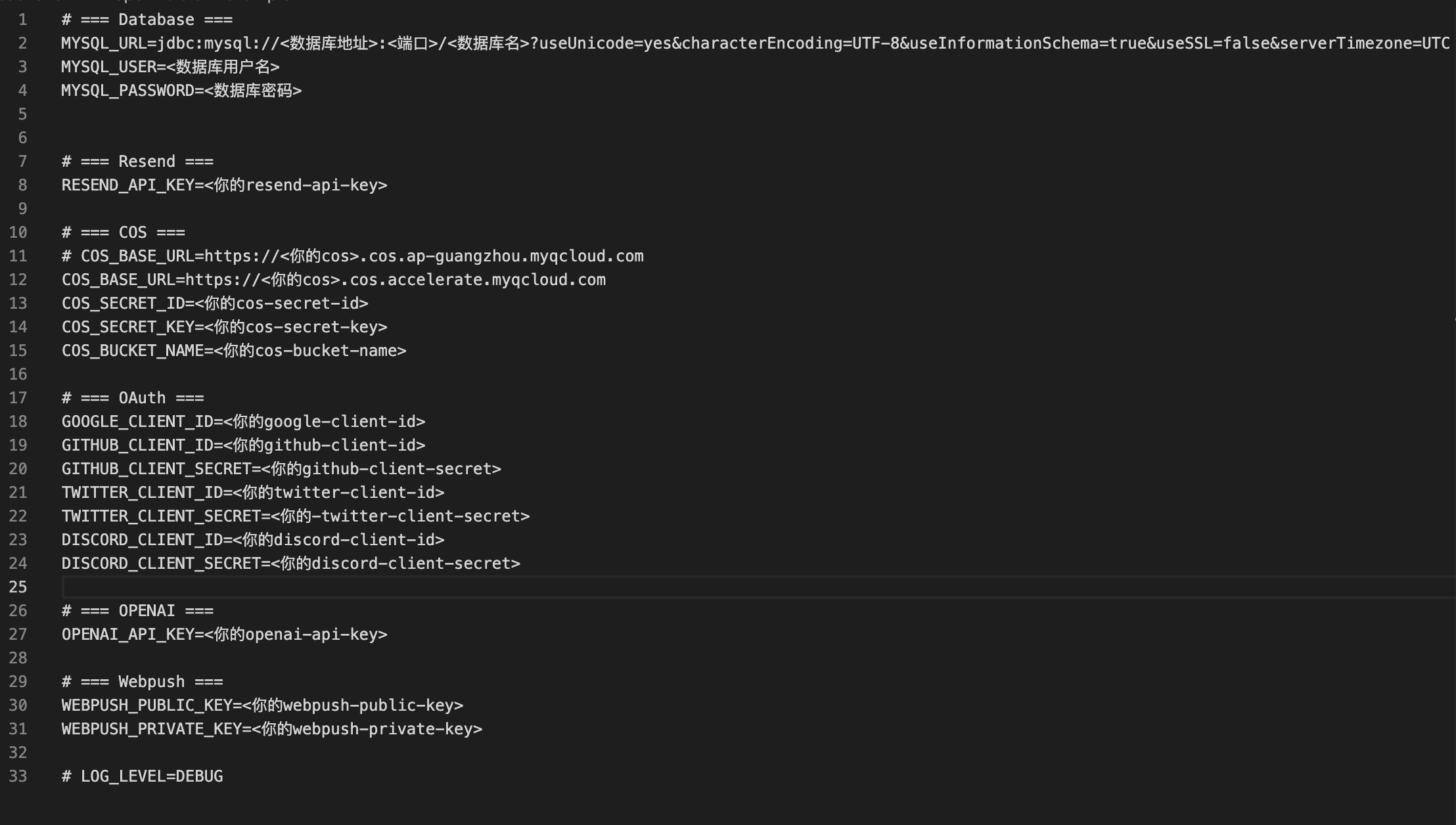Click the COS_SECRET_ID line
The height and width of the screenshot is (825, 1456).
tap(215, 303)
